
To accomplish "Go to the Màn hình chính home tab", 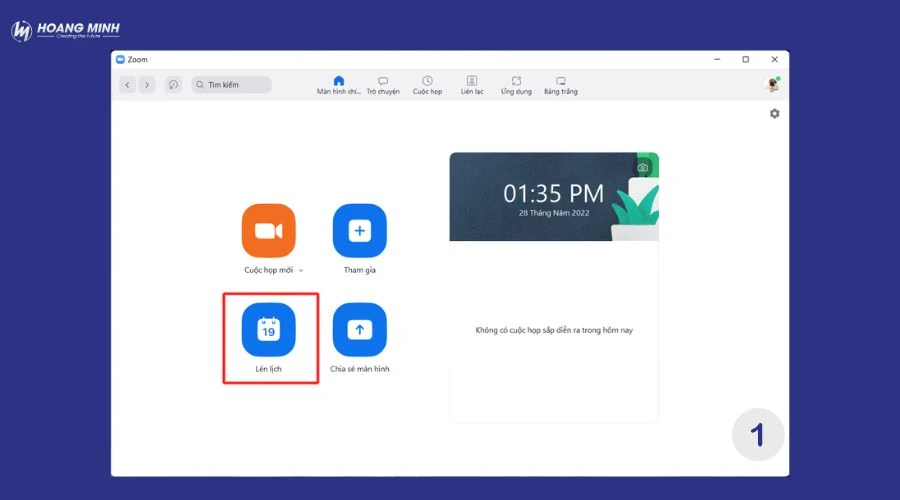I will (x=339, y=85).
